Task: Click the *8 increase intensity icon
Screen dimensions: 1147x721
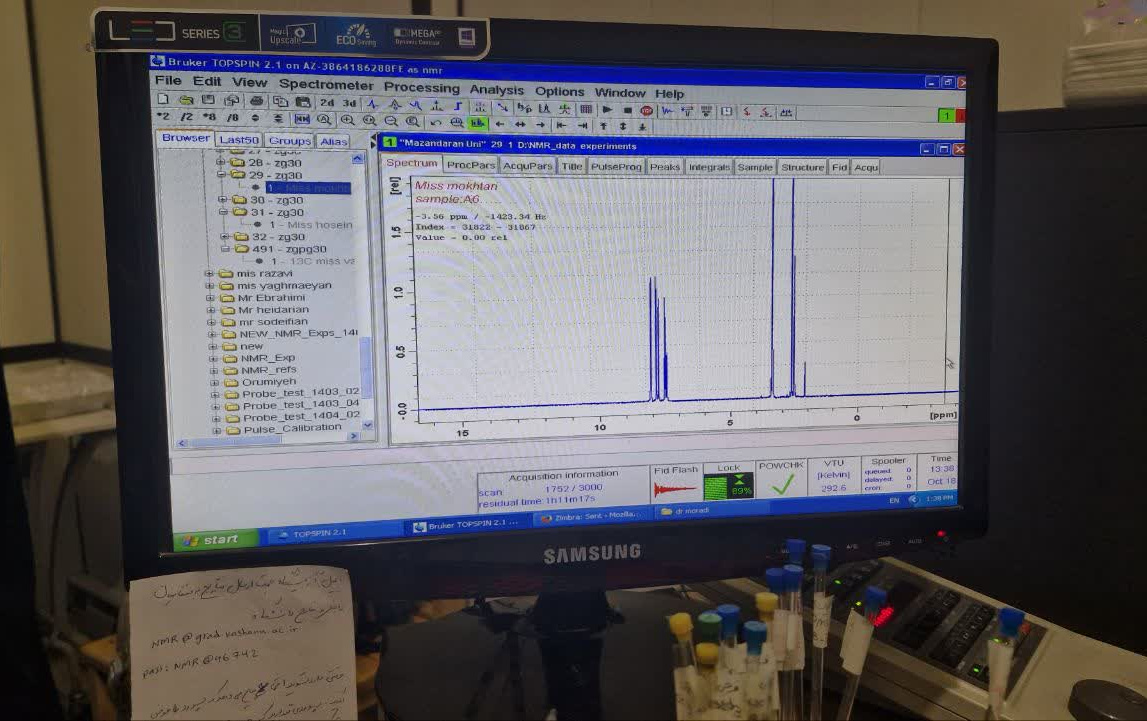Action: coord(210,117)
